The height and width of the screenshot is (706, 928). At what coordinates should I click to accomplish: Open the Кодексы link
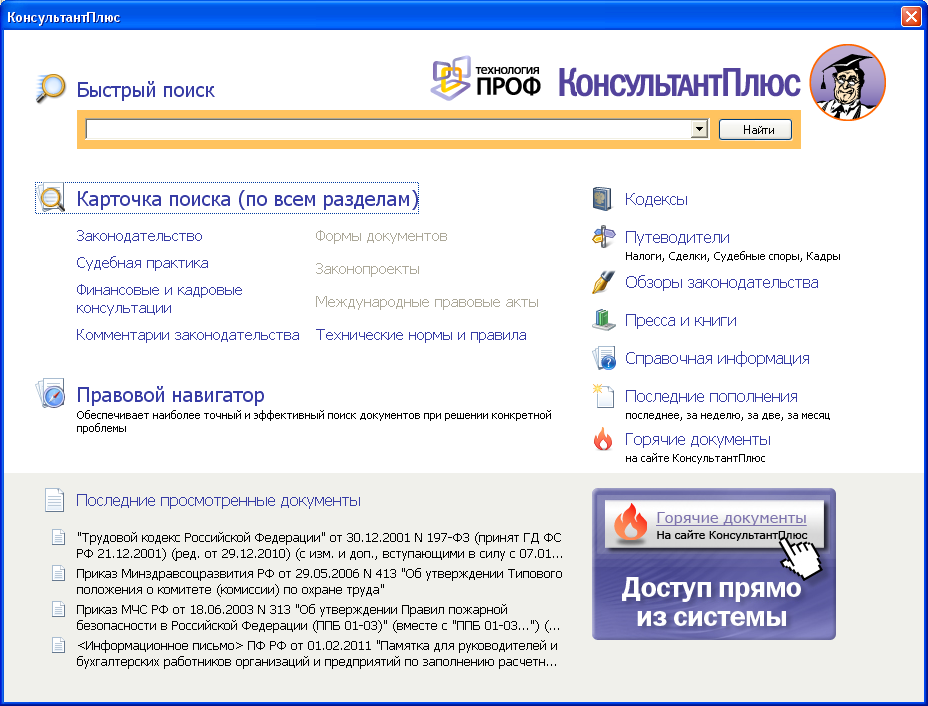point(656,199)
